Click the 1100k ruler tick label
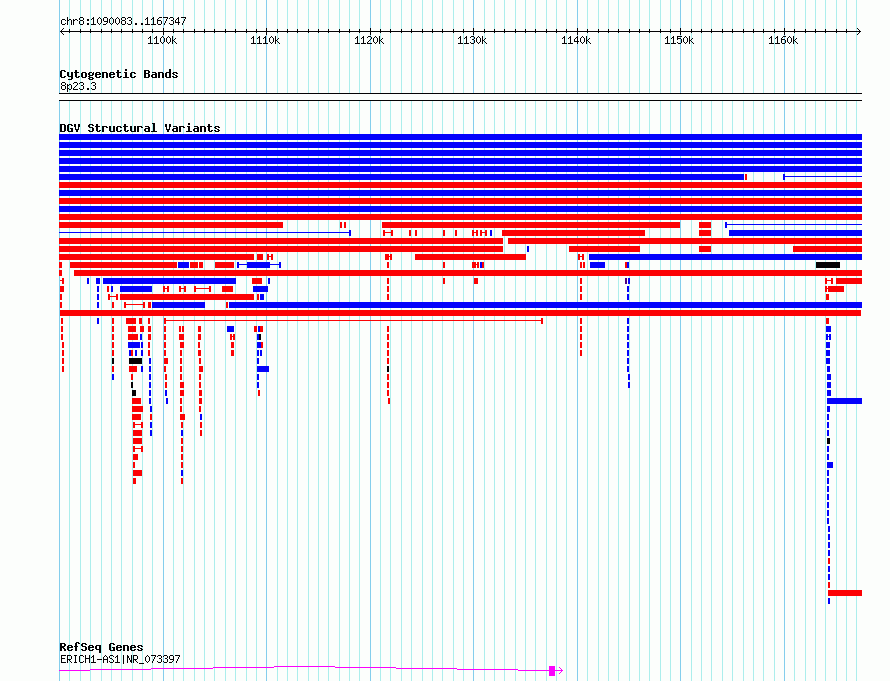The image size is (890, 681). (162, 41)
